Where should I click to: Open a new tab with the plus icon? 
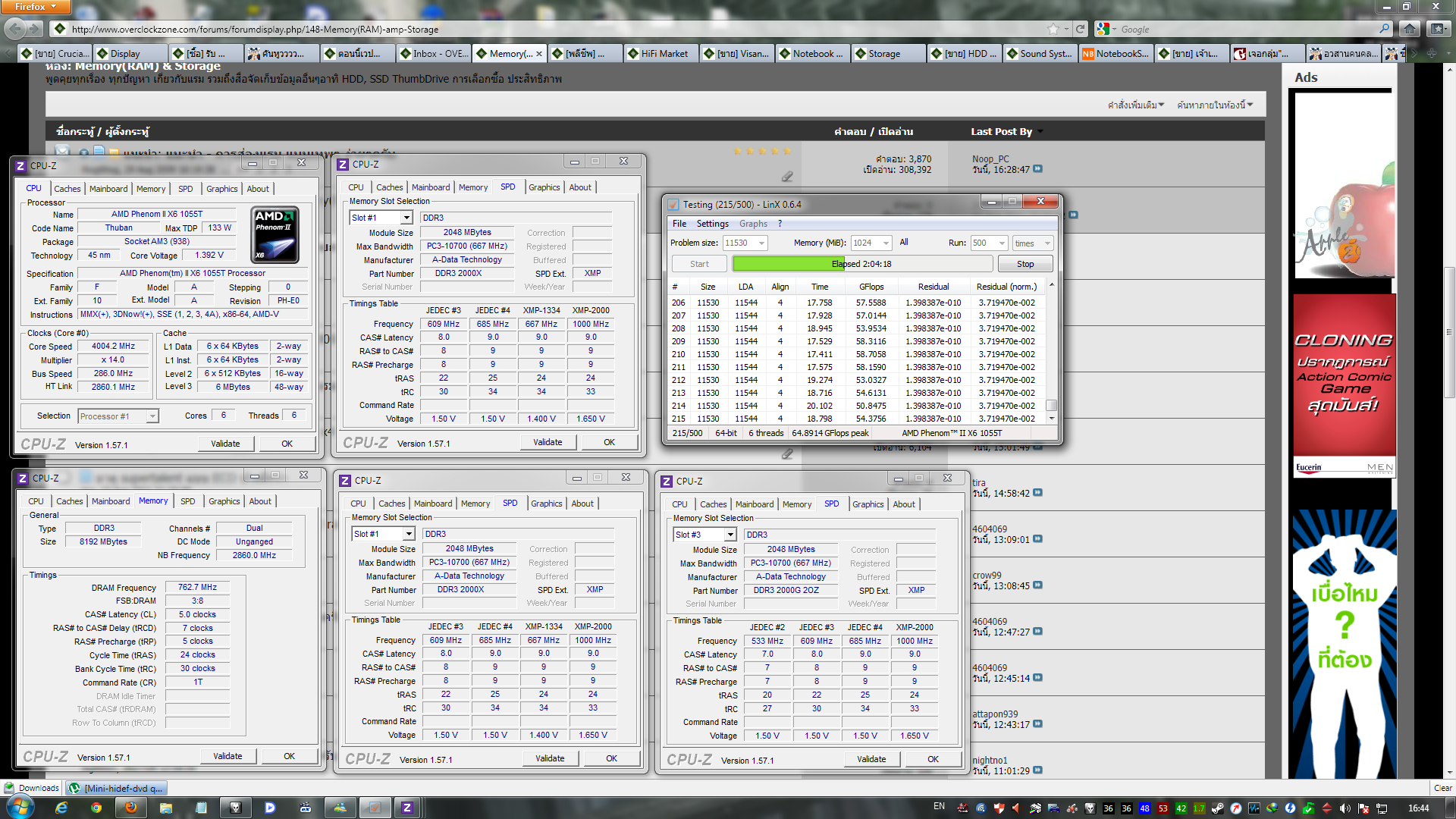point(1432,54)
